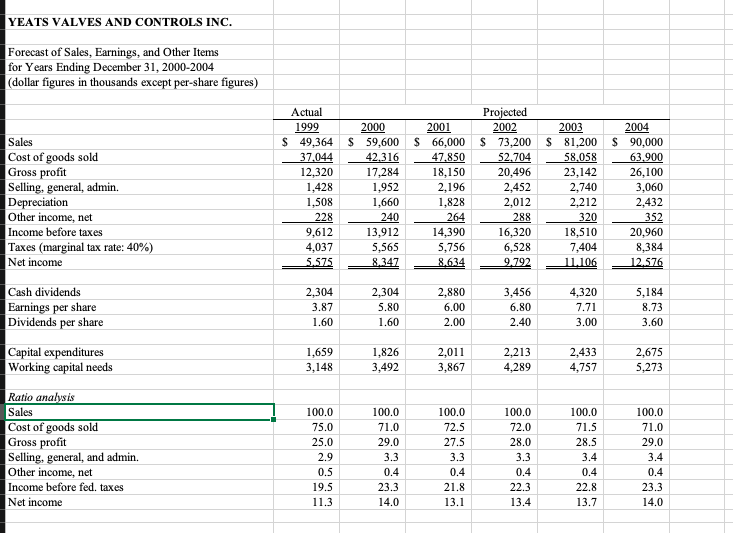Select the 'Dividends per share' label

click(56, 322)
